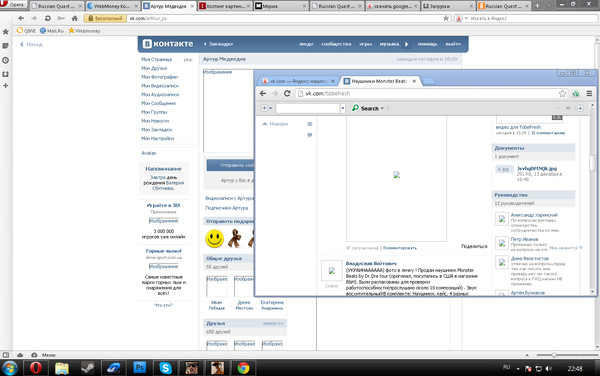Open the Search dropdown in Chrome toolbar
The width and height of the screenshot is (600, 376).
(x=368, y=108)
